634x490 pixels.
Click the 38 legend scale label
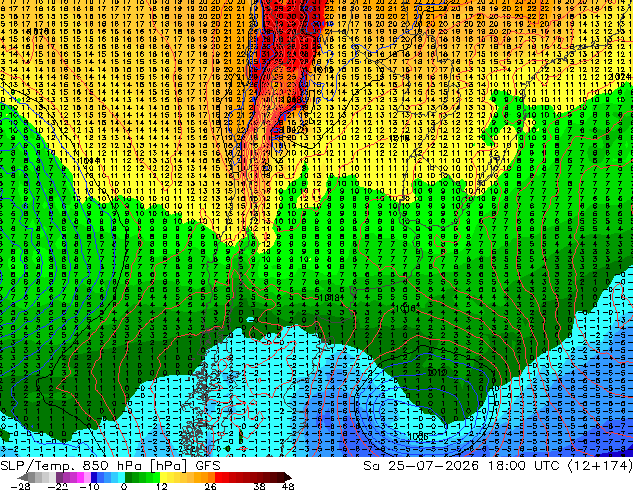point(259,486)
